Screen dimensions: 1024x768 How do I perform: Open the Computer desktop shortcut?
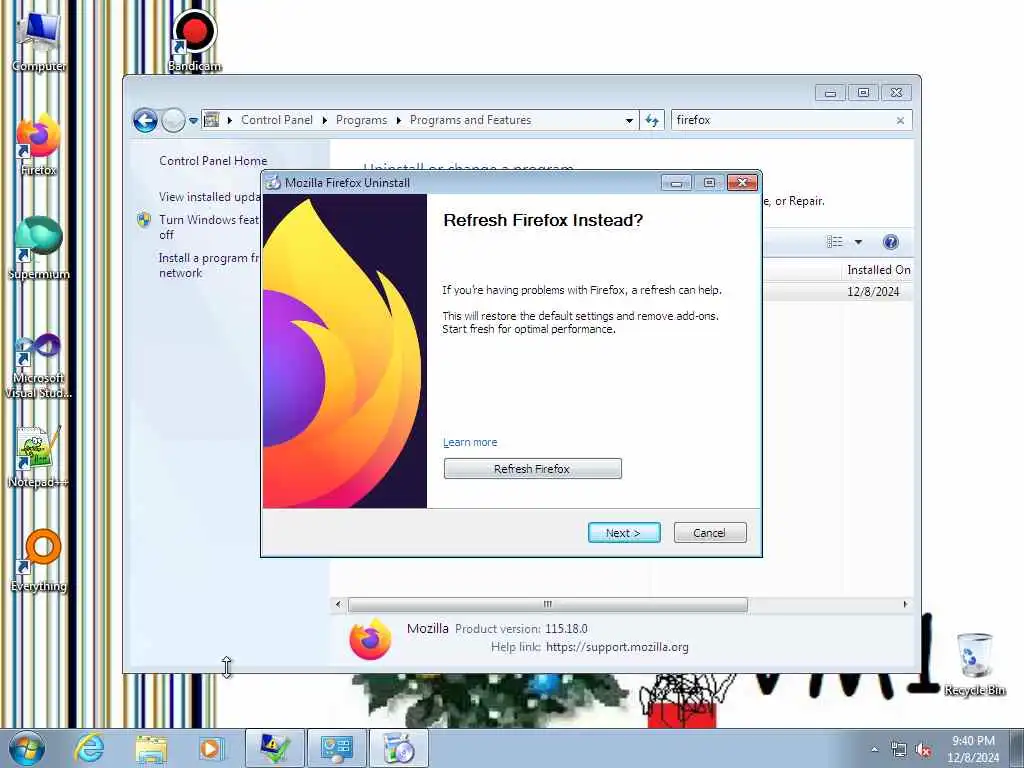[39, 40]
